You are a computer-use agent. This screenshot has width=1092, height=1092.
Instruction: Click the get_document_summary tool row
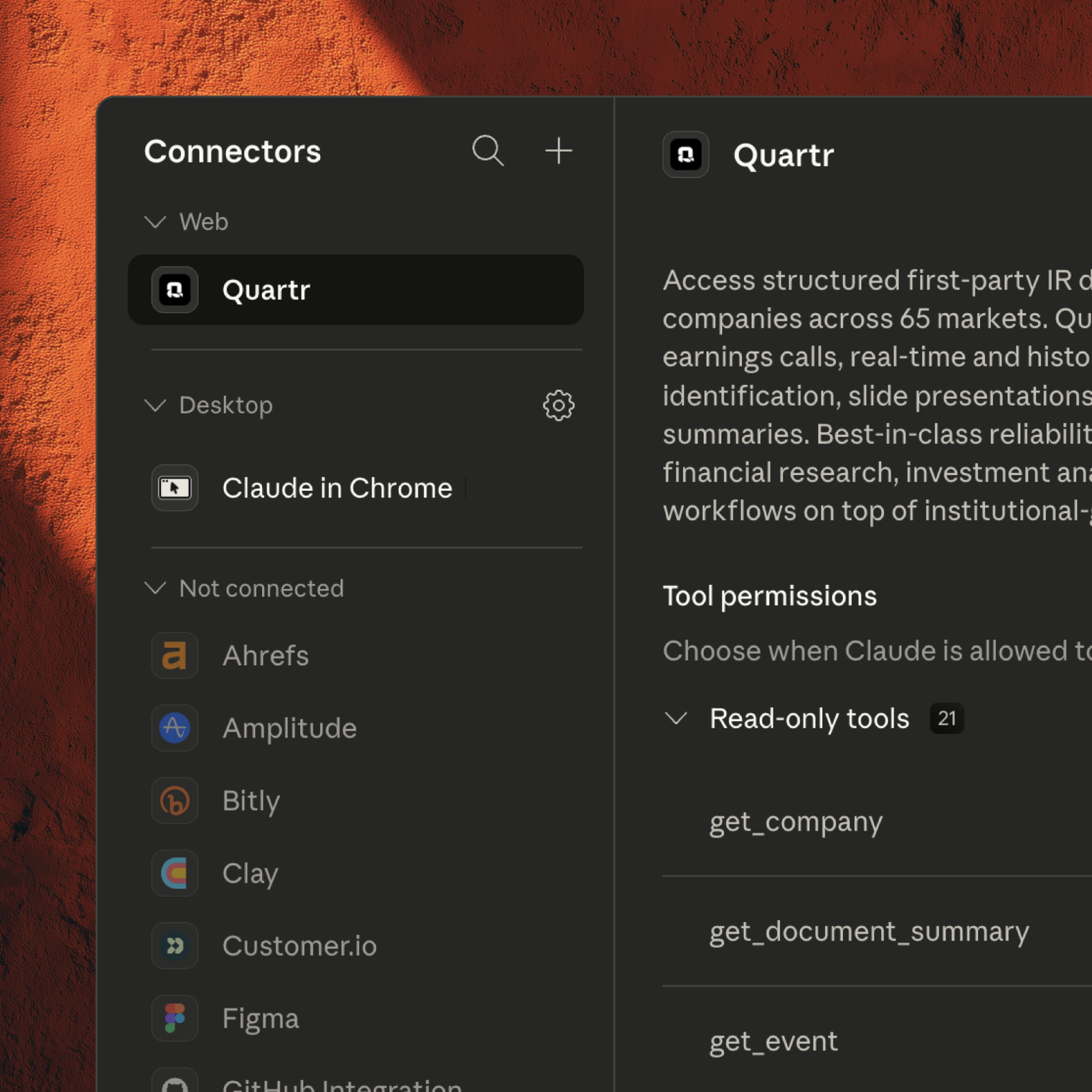tap(877, 932)
